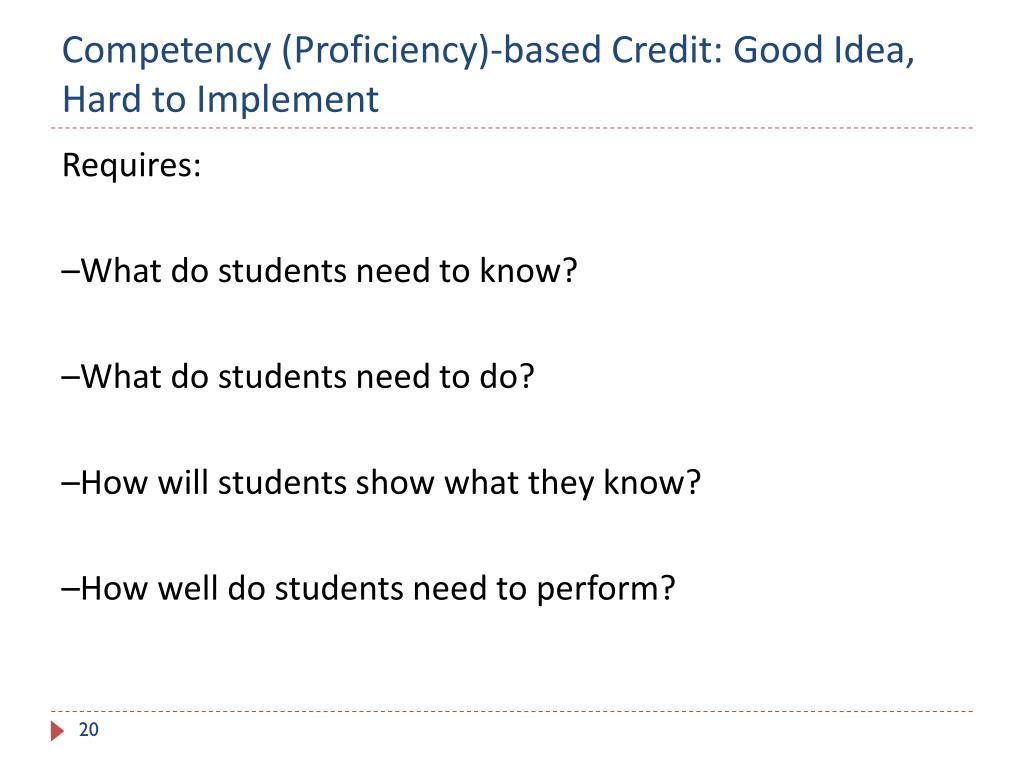The height and width of the screenshot is (768, 1024).
Task: Select 'What do students need to know?' line
Action: 319,270
